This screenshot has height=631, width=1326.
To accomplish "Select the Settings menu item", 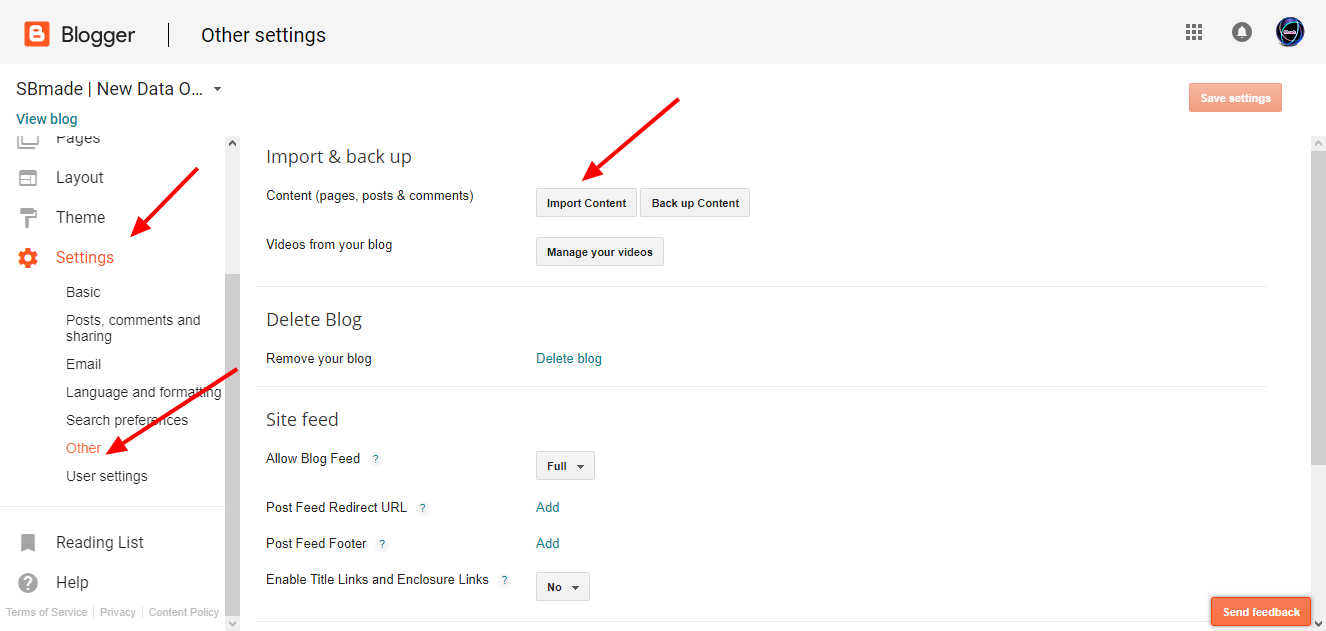I will pyautogui.click(x=85, y=258).
